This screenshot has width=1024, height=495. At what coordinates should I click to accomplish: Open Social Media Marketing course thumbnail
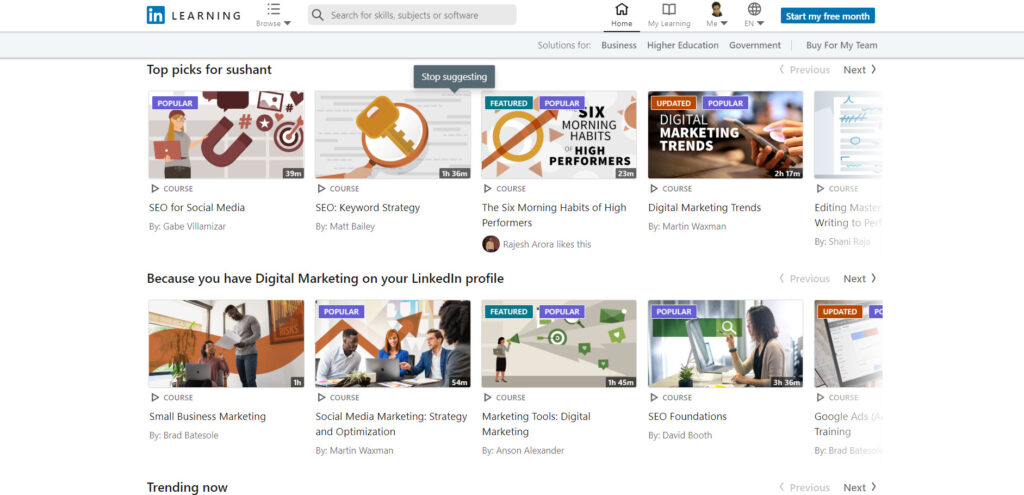click(x=392, y=343)
